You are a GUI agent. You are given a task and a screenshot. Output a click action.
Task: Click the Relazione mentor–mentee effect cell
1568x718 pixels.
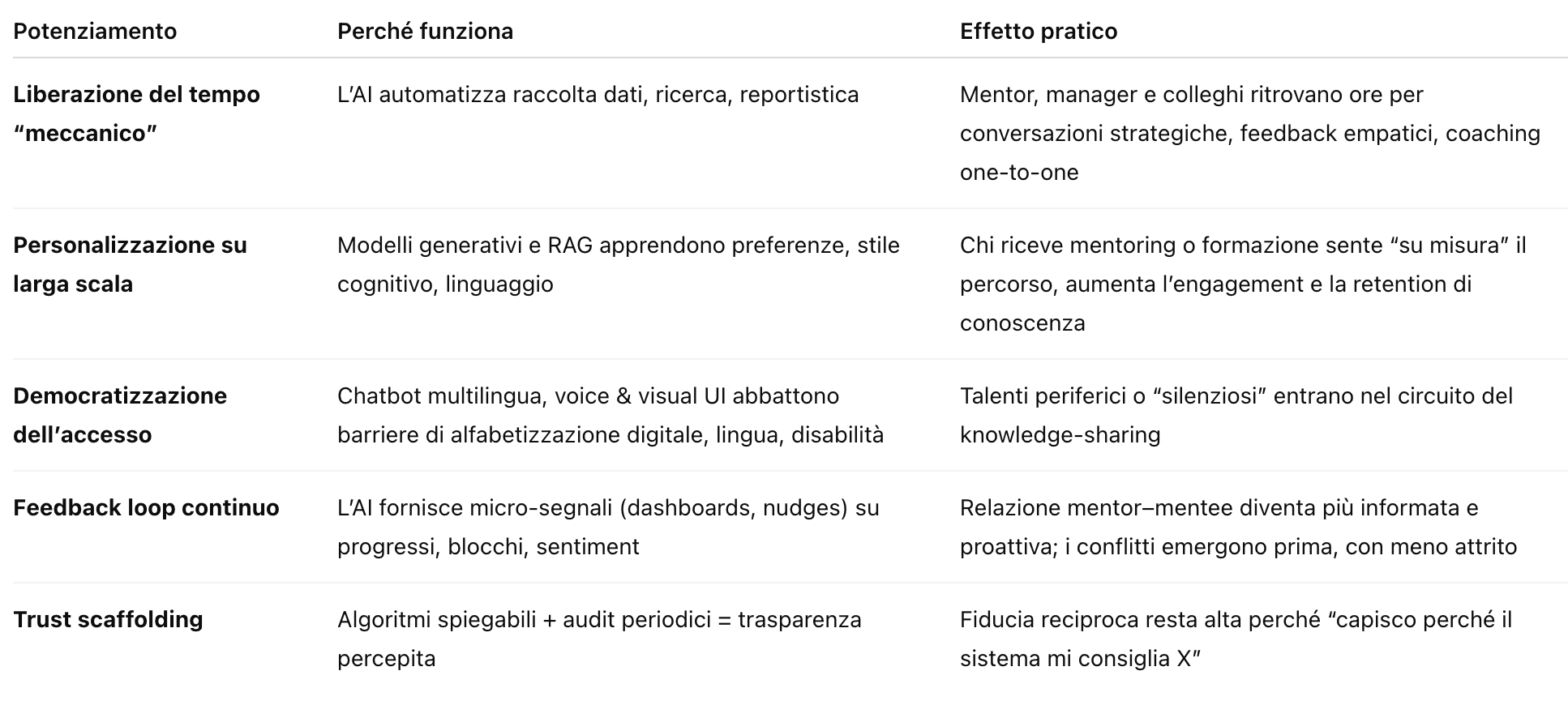pos(1238,527)
